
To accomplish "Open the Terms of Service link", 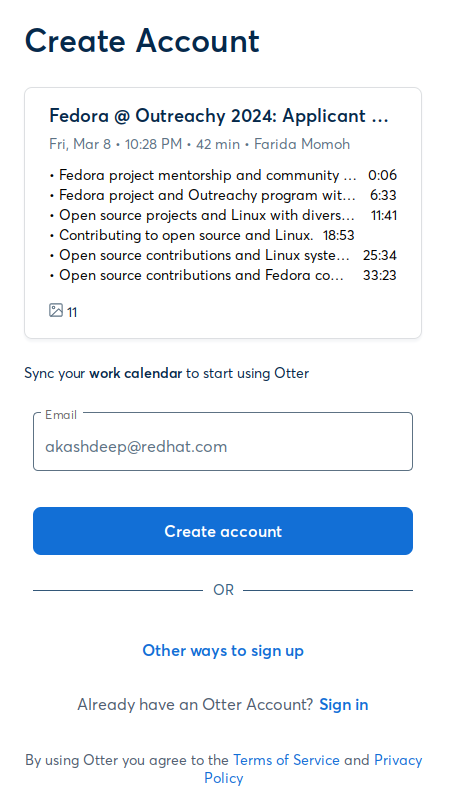I will tap(286, 760).
